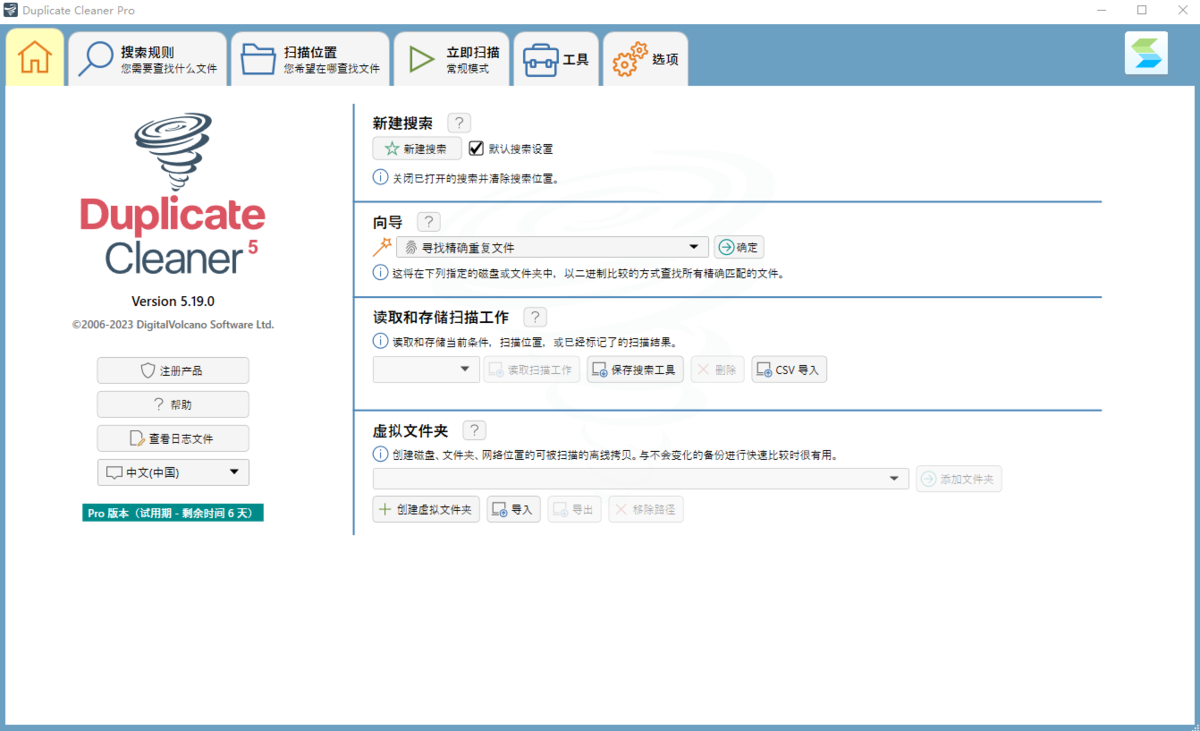
Task: Click the info icon below the wizard dropdown
Action: (381, 273)
